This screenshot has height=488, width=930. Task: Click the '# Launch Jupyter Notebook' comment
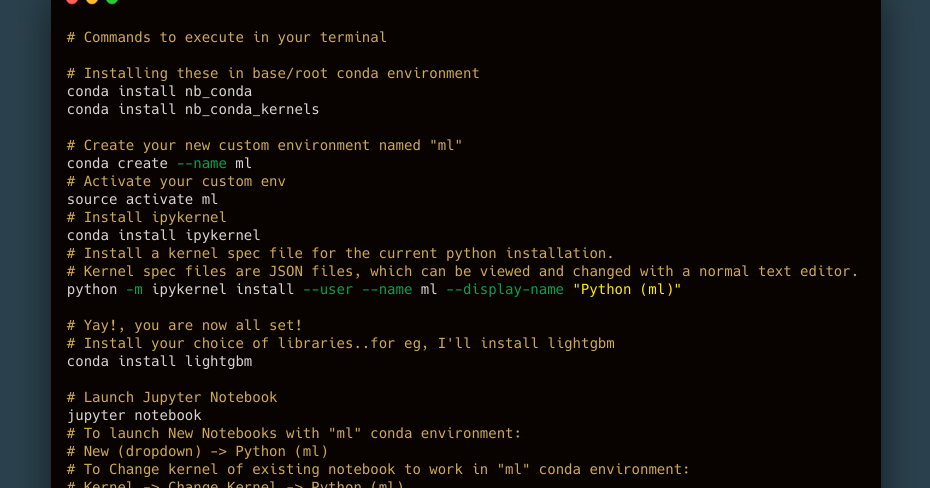pyautogui.click(x=172, y=397)
